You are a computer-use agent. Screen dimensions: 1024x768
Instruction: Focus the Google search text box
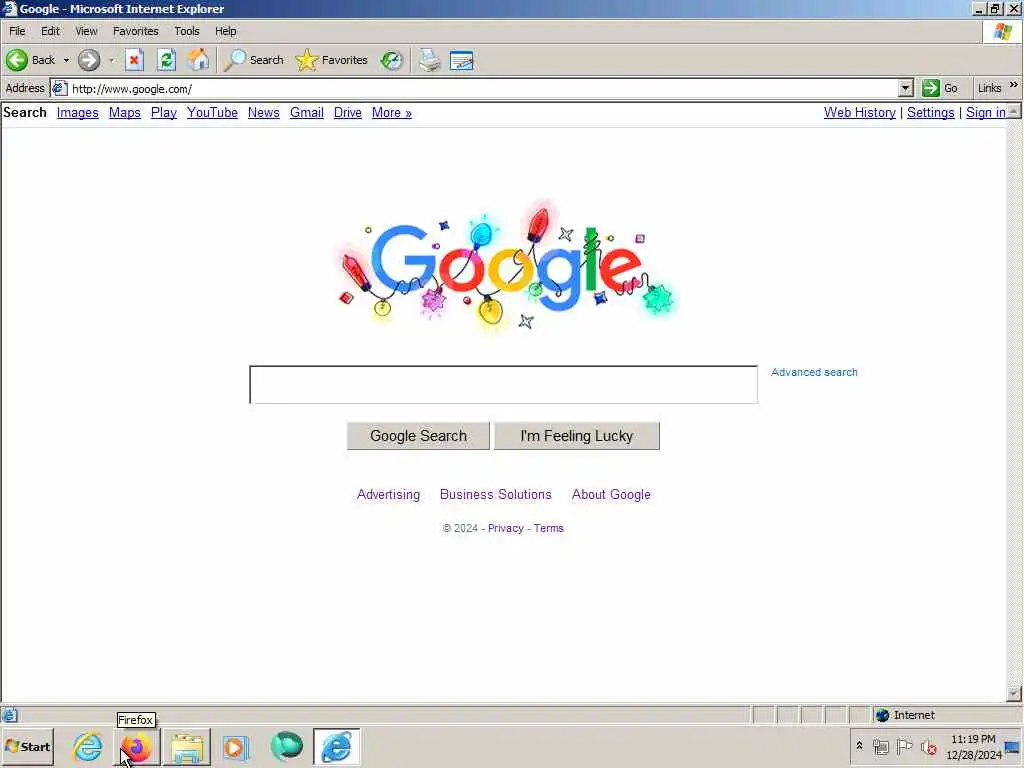504,385
